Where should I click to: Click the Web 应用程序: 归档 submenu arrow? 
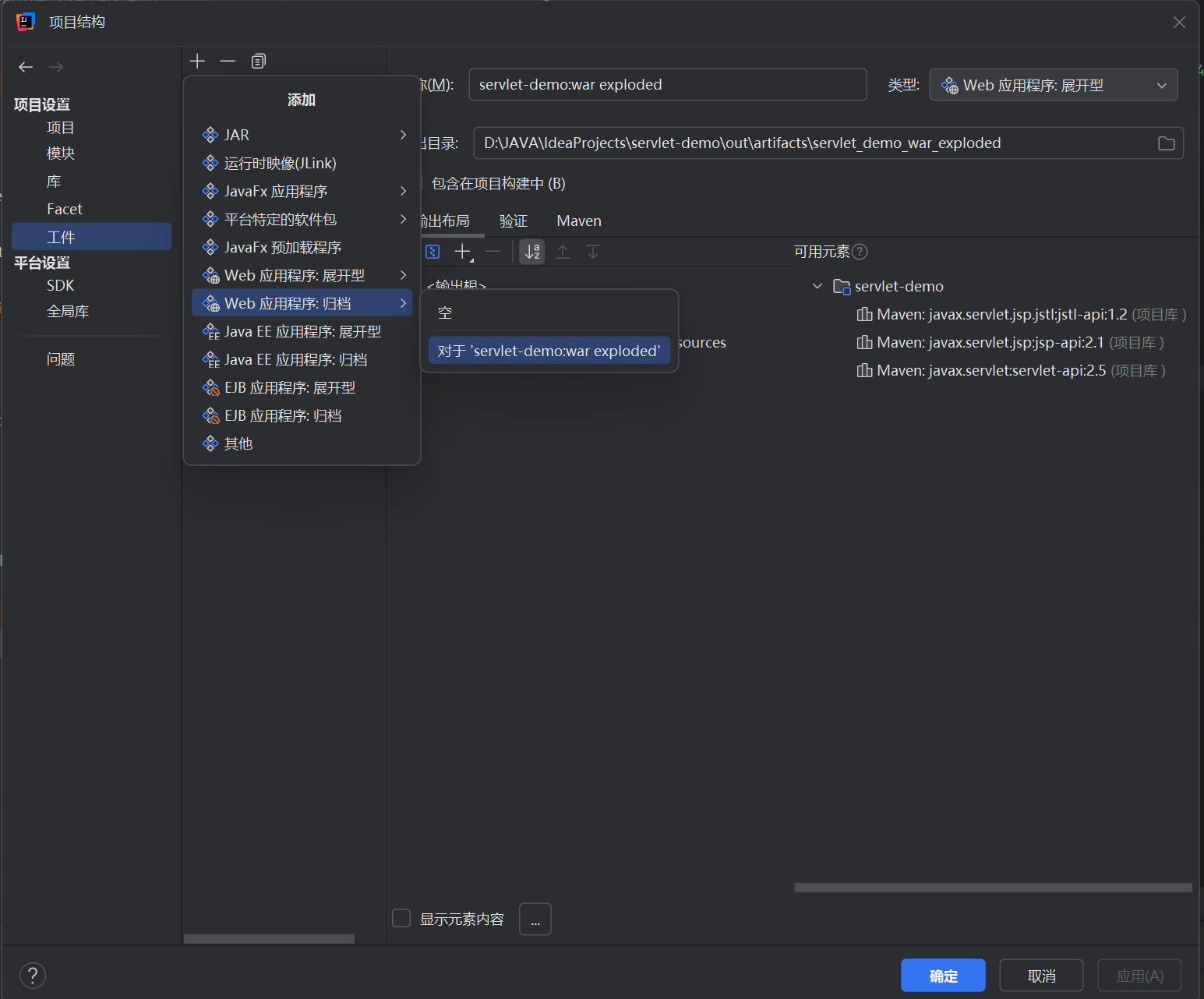[x=403, y=303]
